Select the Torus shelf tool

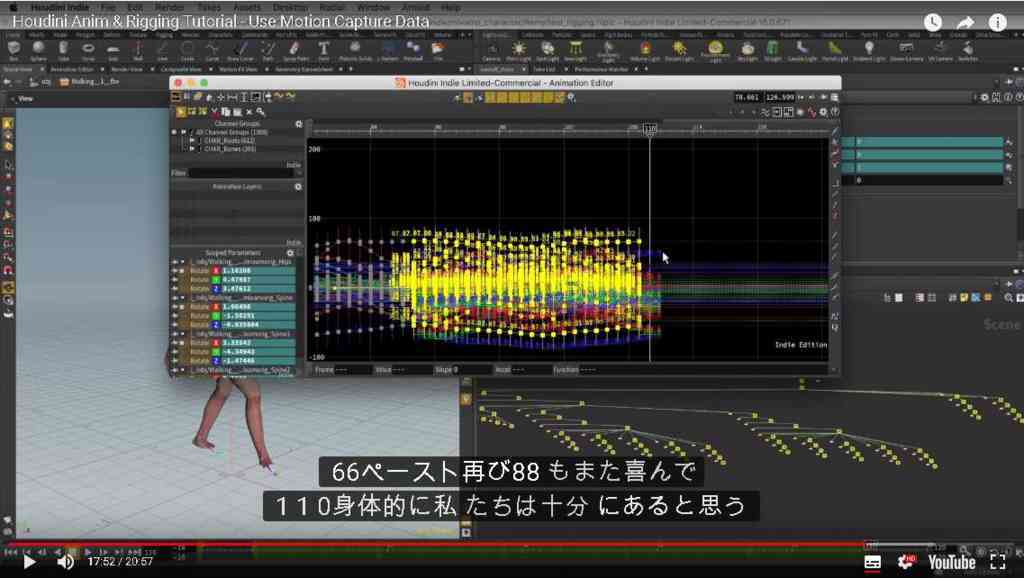[88, 50]
